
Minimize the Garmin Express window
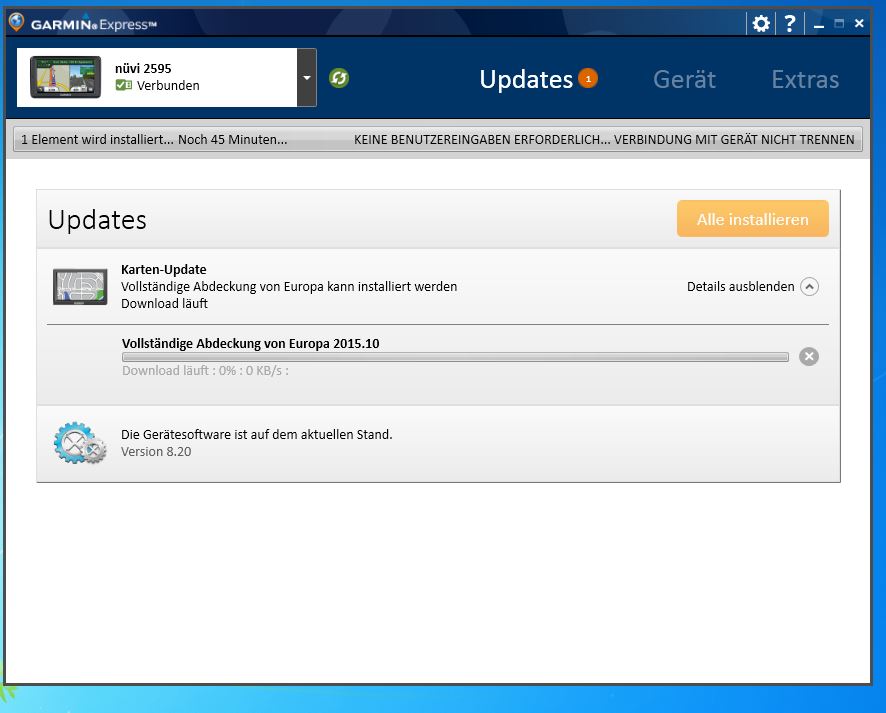819,24
